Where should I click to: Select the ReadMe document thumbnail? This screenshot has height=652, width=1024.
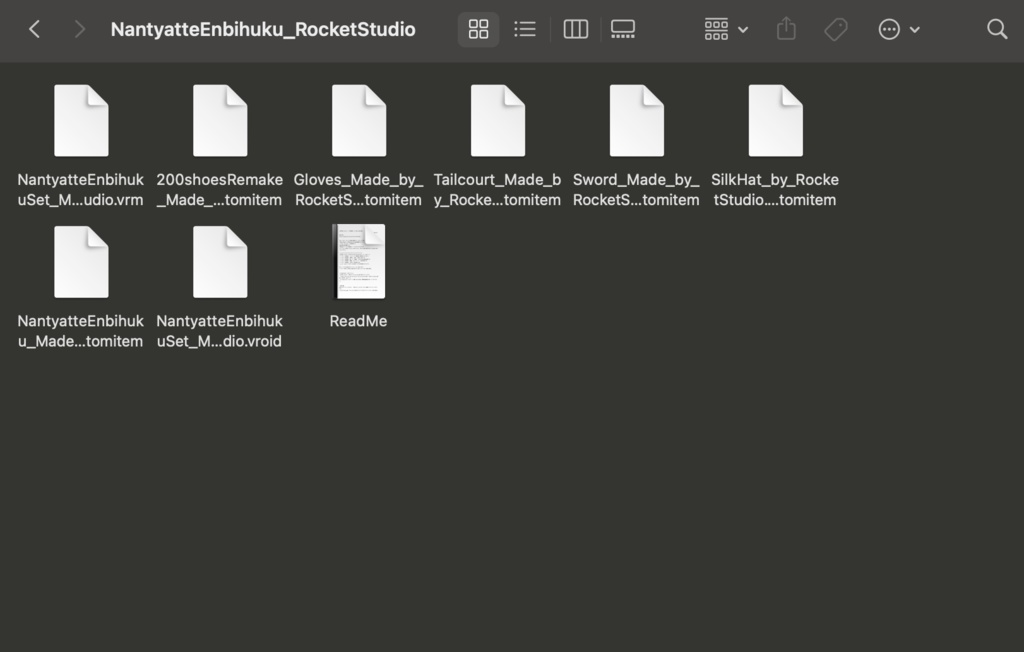tap(359, 261)
